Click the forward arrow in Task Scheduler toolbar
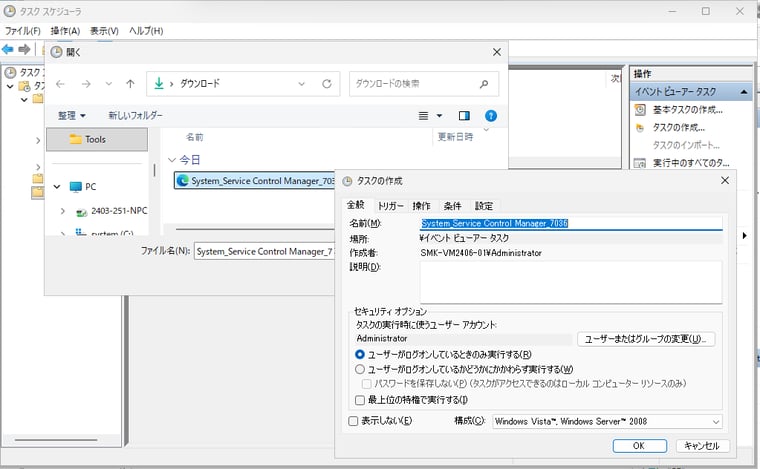The width and height of the screenshot is (760, 469). (x=24, y=49)
